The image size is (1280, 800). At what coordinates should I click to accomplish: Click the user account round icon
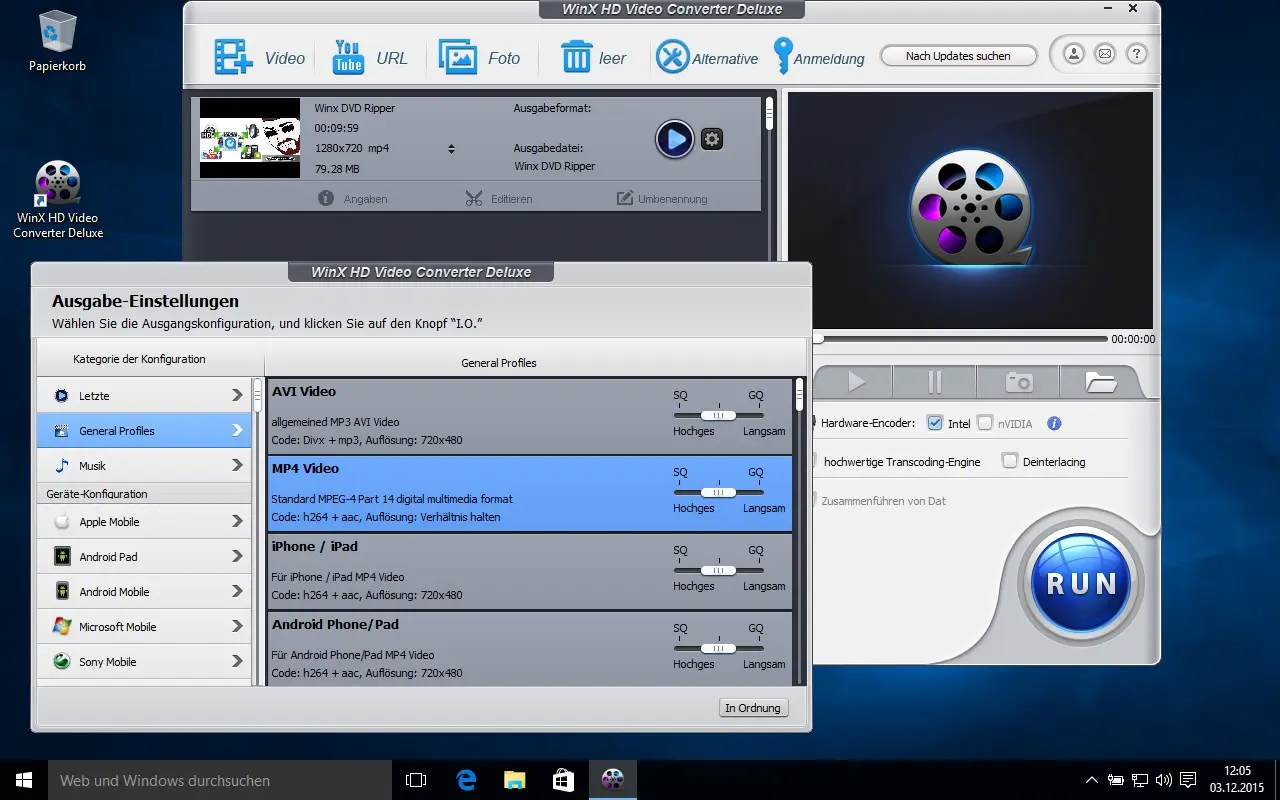coord(1073,54)
